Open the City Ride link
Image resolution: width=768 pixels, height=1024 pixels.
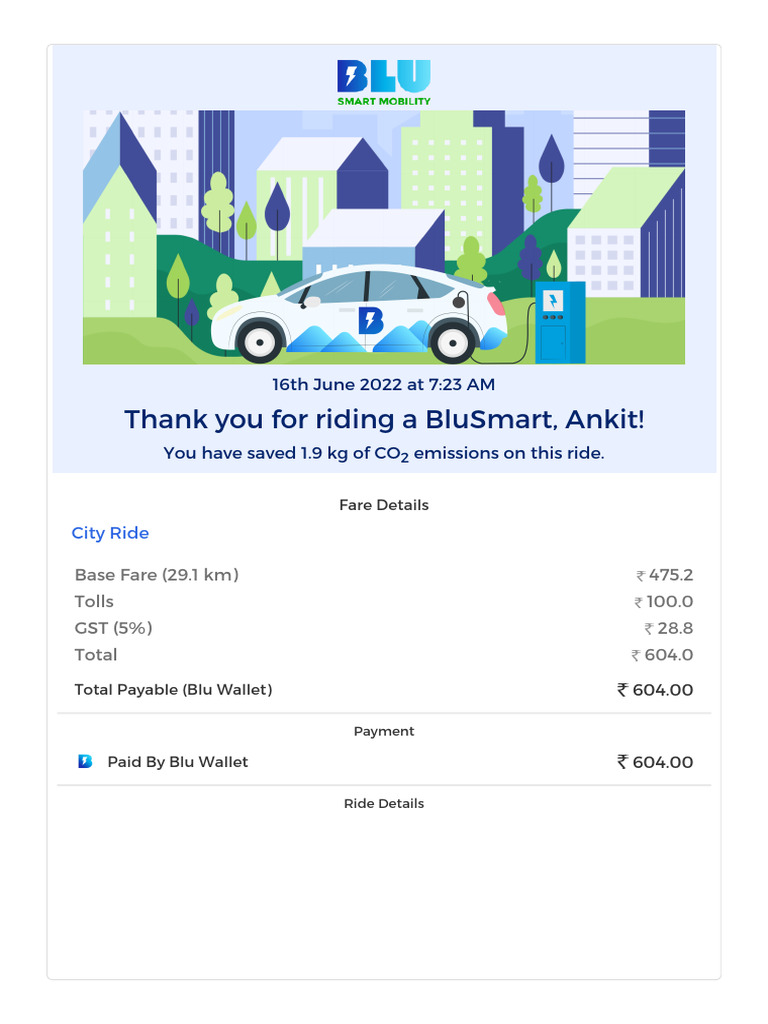[x=110, y=533]
